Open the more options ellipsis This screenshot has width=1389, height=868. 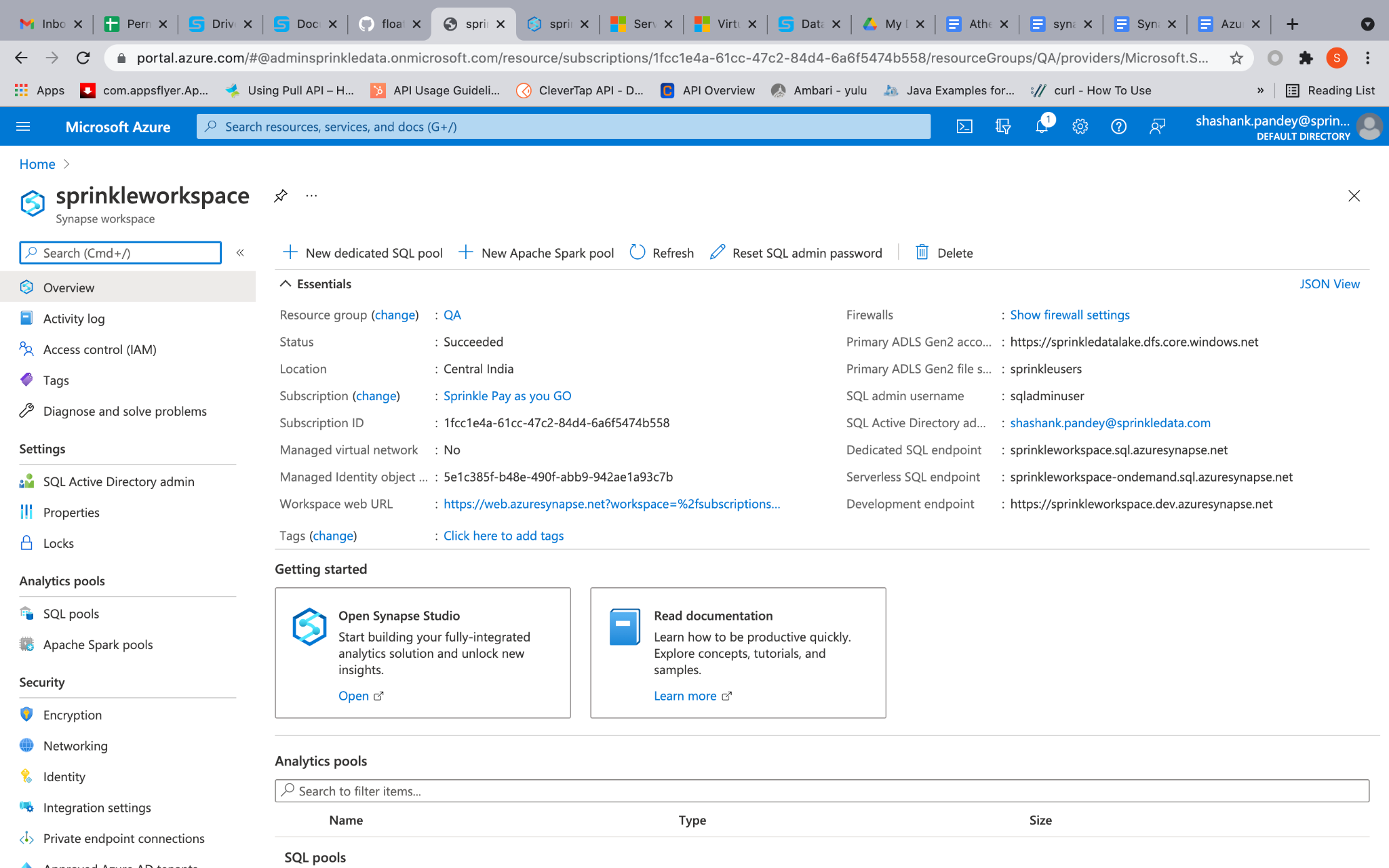tap(311, 196)
